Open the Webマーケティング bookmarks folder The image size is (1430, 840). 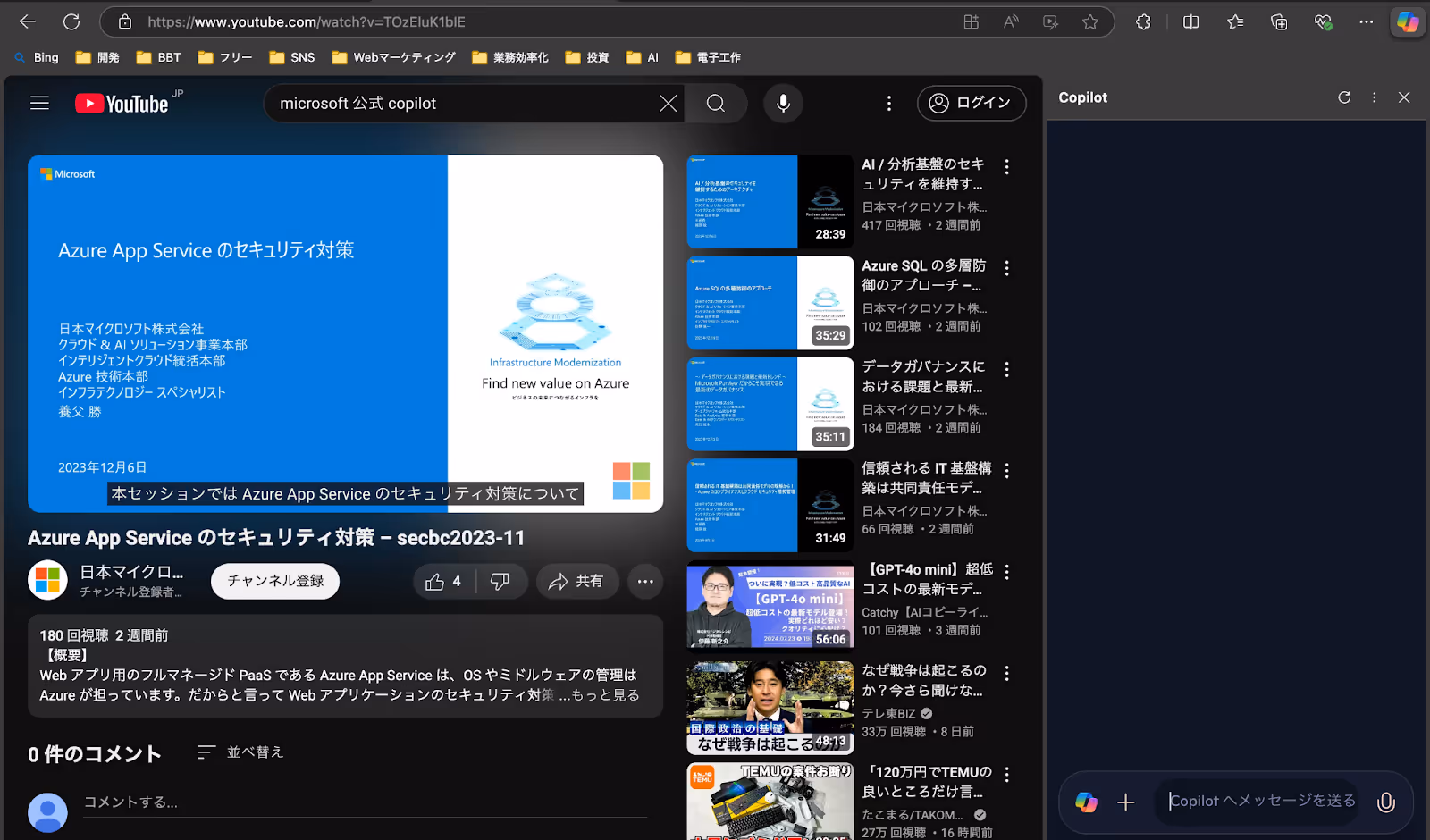click(393, 57)
